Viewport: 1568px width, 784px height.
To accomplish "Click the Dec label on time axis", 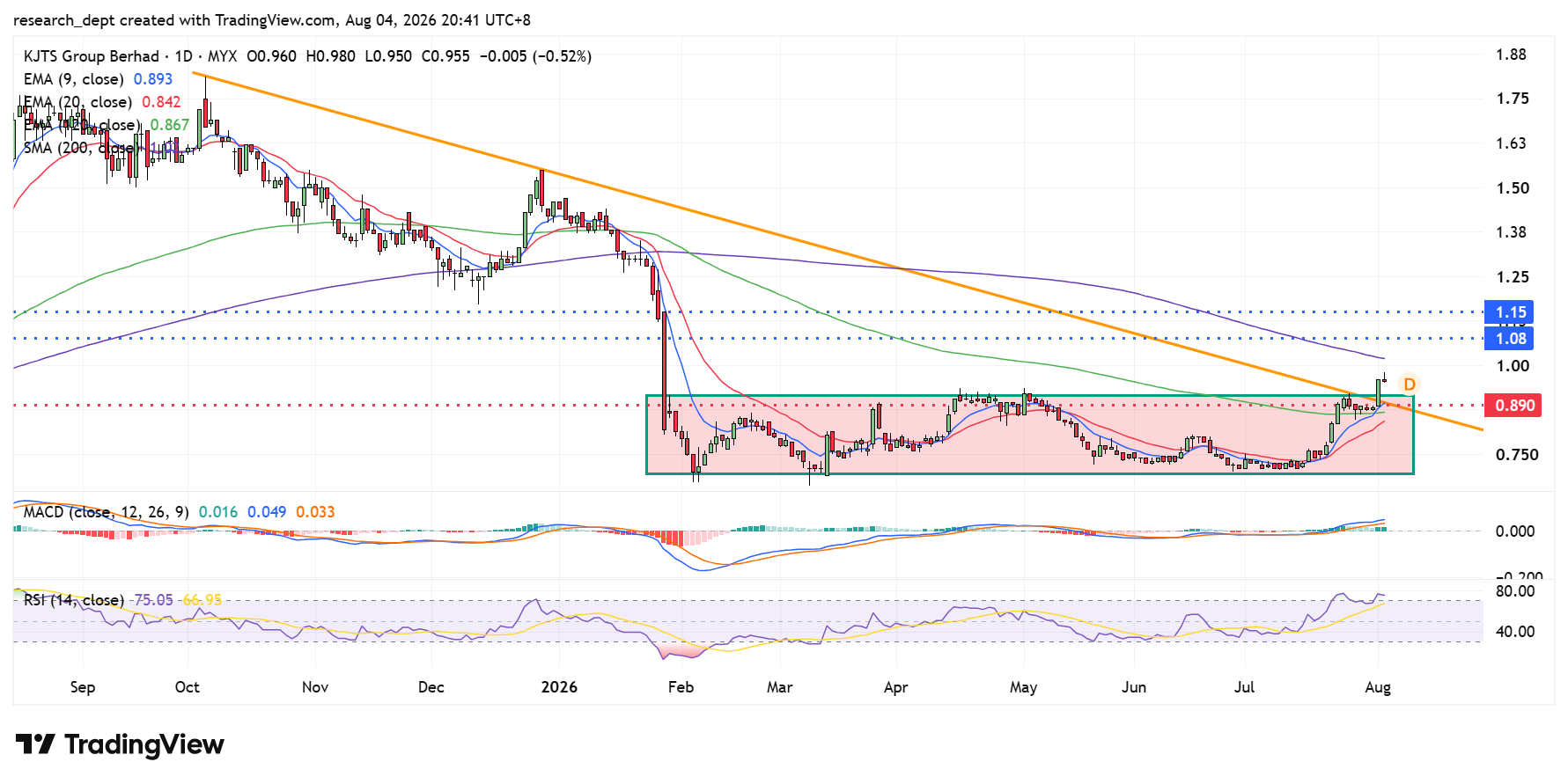I will [x=431, y=687].
